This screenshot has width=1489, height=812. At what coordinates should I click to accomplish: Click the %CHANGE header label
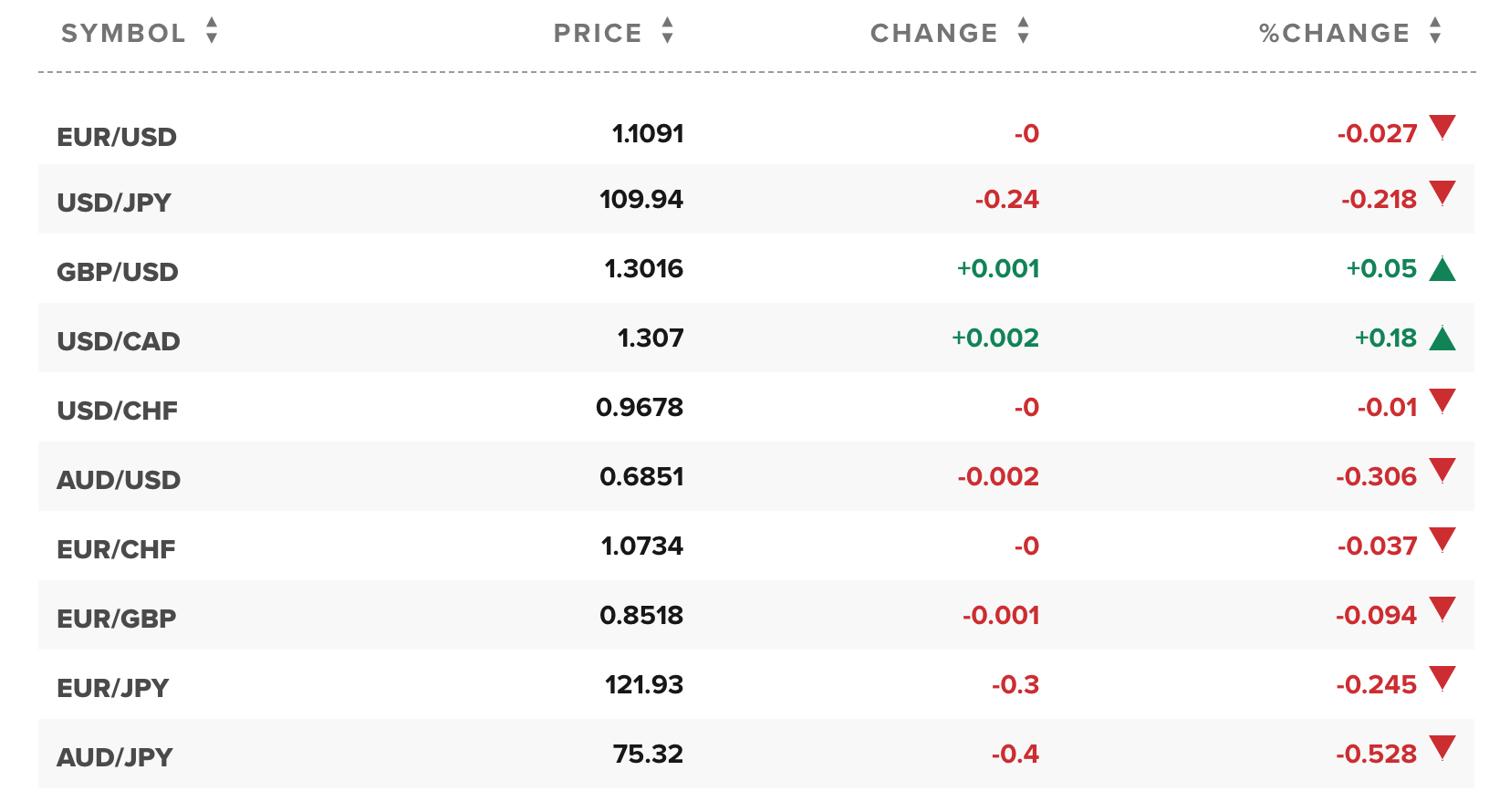[1334, 33]
